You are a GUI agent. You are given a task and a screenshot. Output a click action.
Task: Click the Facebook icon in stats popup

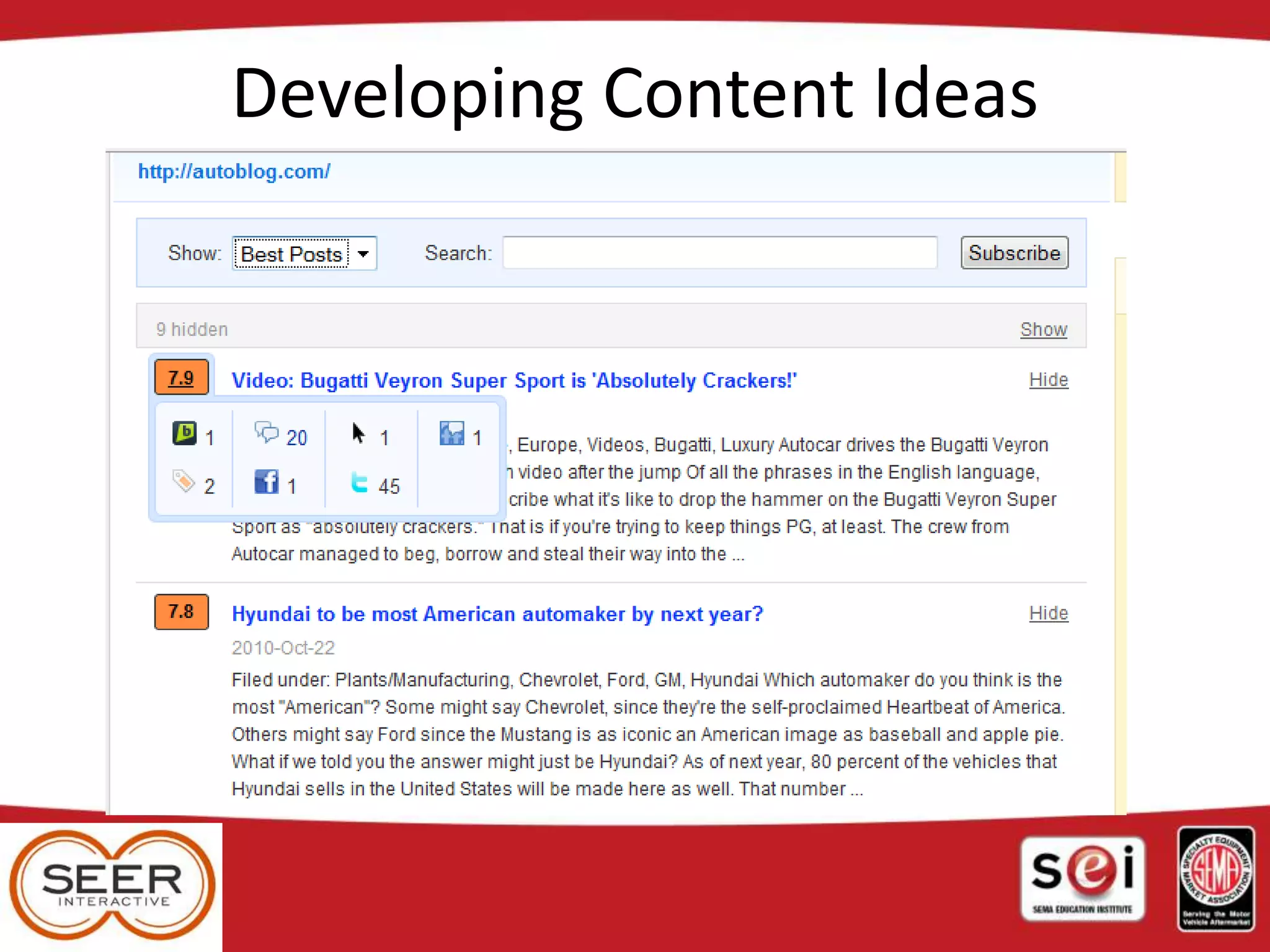pyautogui.click(x=267, y=482)
